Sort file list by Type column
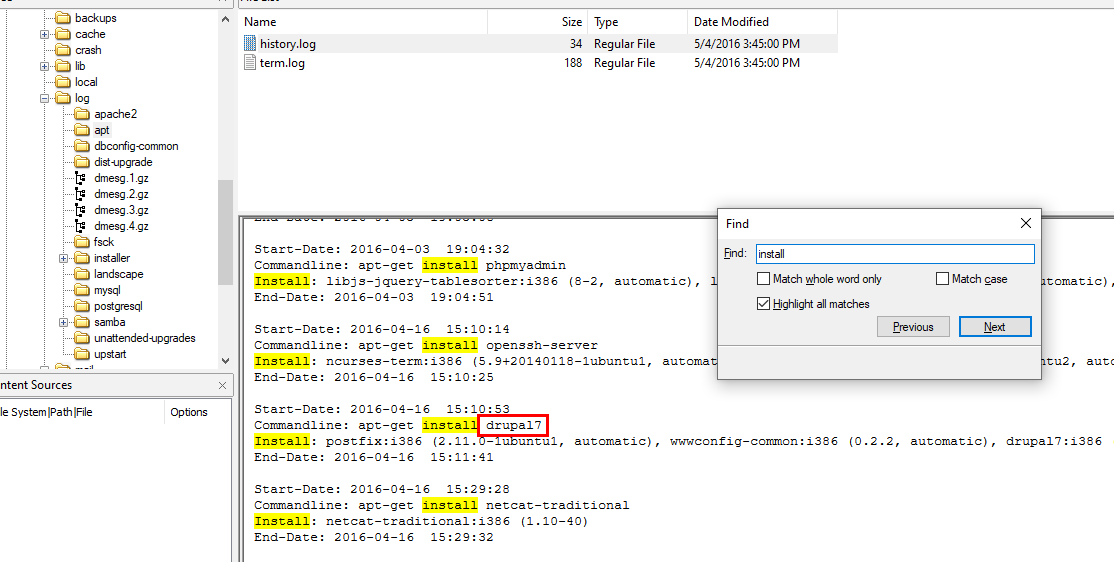The image size is (1114, 562). pyautogui.click(x=637, y=22)
